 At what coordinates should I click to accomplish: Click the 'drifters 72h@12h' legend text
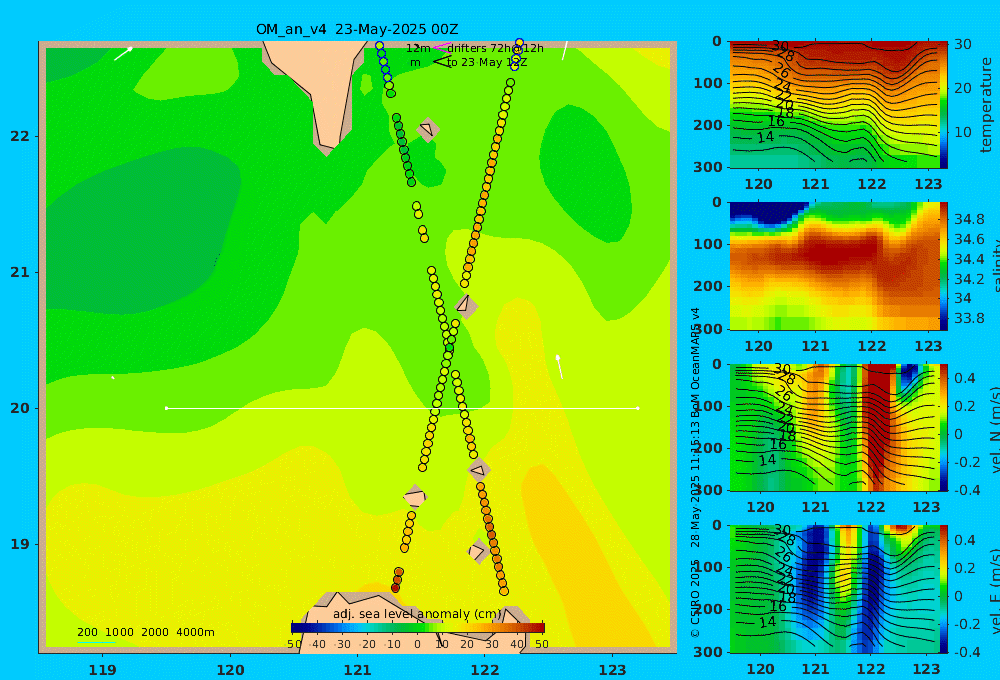(x=496, y=48)
